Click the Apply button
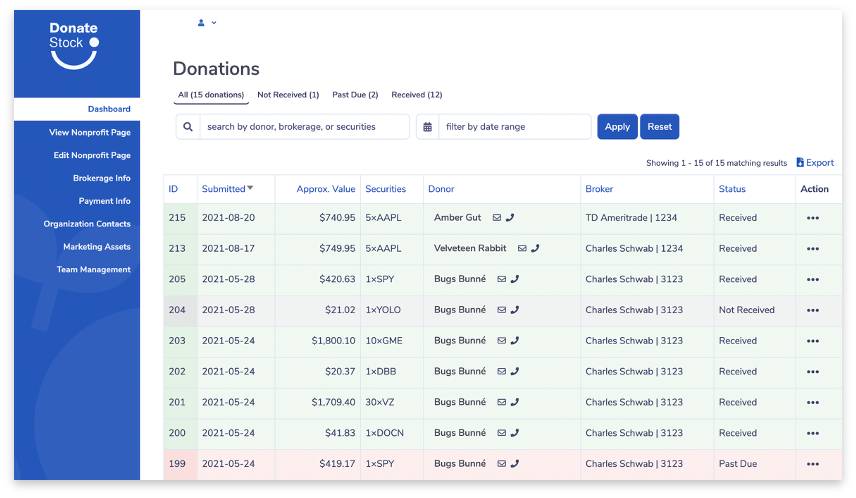The width and height of the screenshot is (856, 498). (617, 127)
